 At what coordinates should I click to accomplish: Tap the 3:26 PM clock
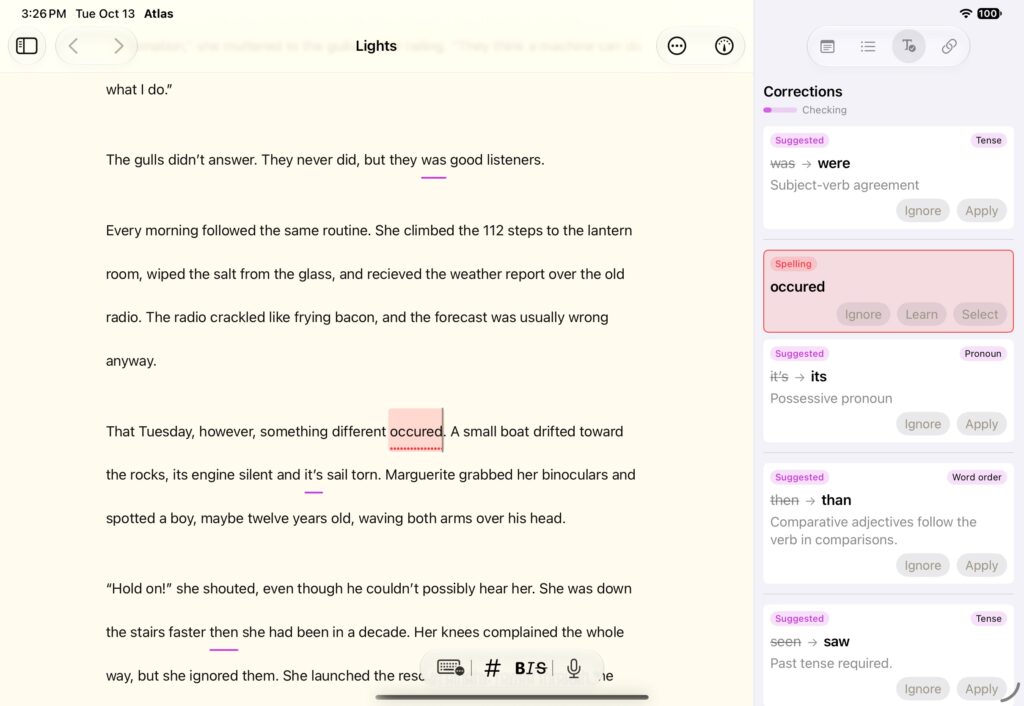[x=43, y=14]
